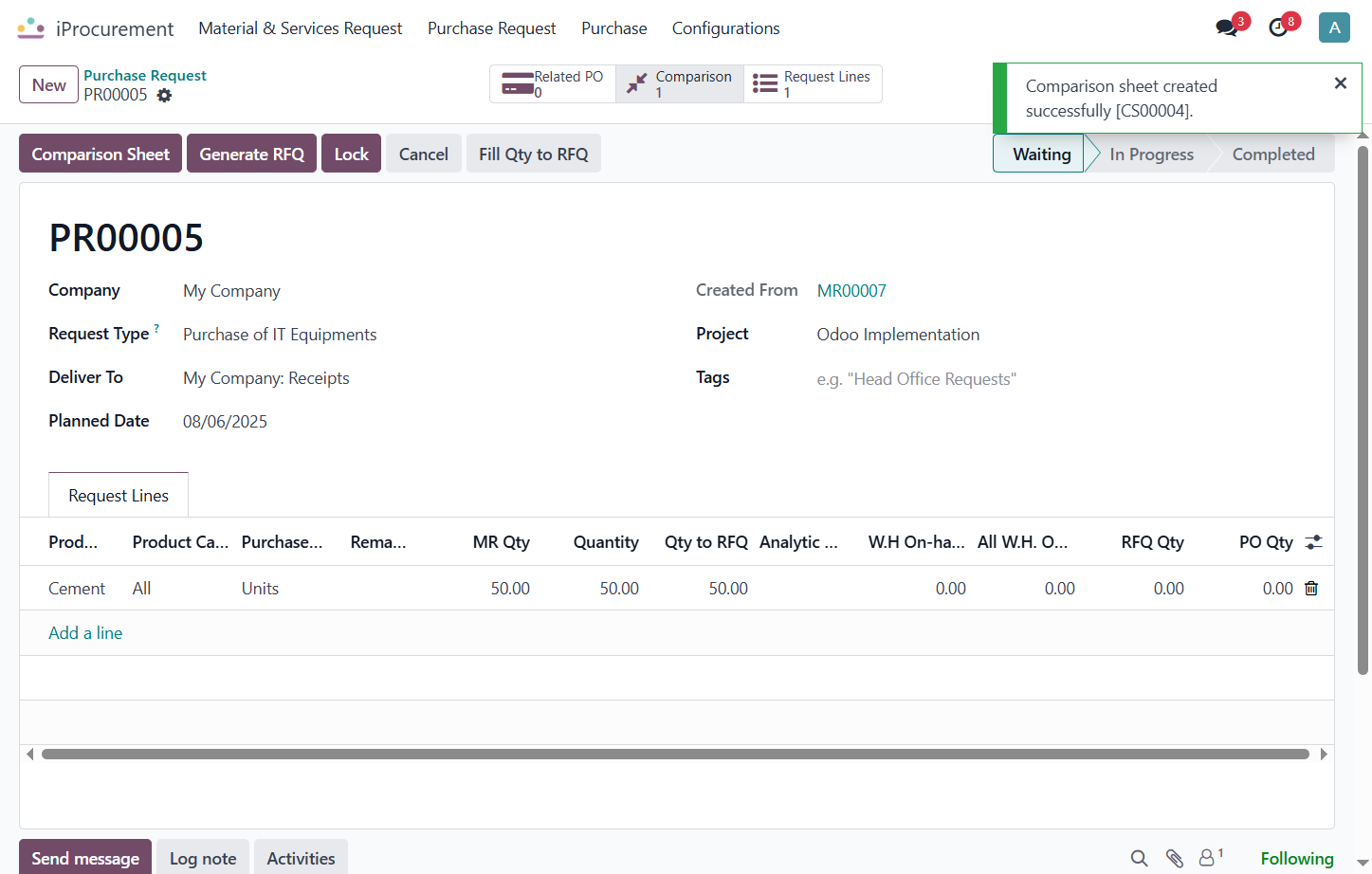Set status to In Progress
This screenshot has width=1372, height=874.
coord(1151,154)
